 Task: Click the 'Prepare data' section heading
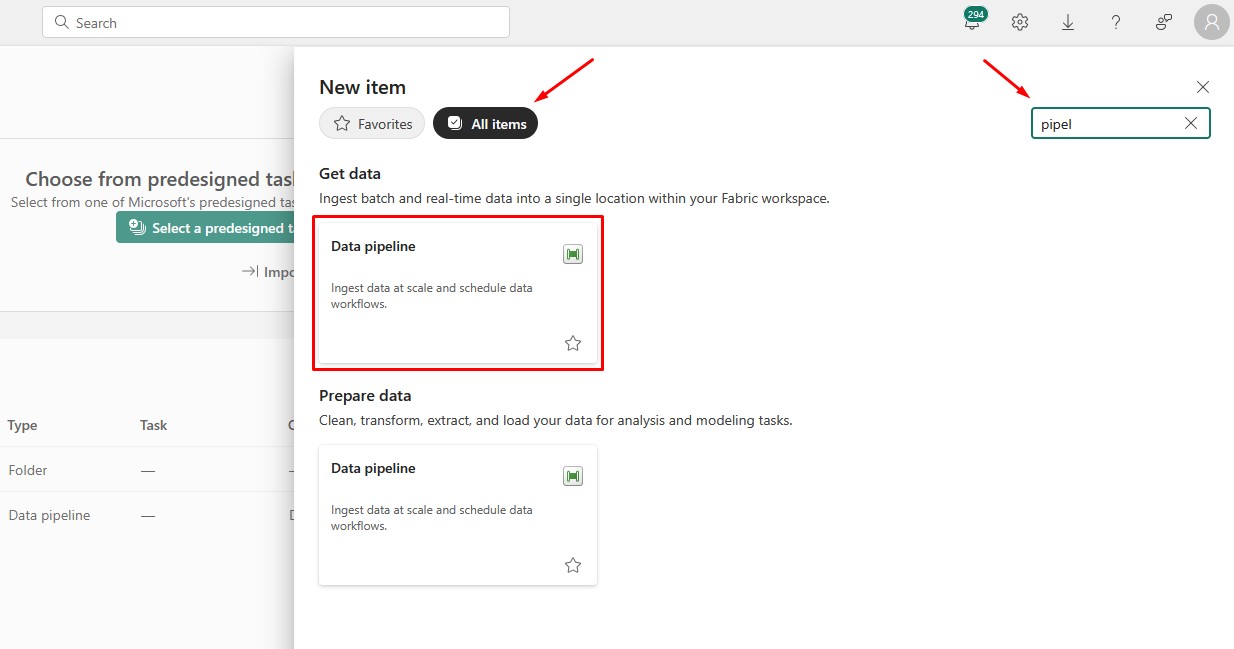pyautogui.click(x=365, y=395)
